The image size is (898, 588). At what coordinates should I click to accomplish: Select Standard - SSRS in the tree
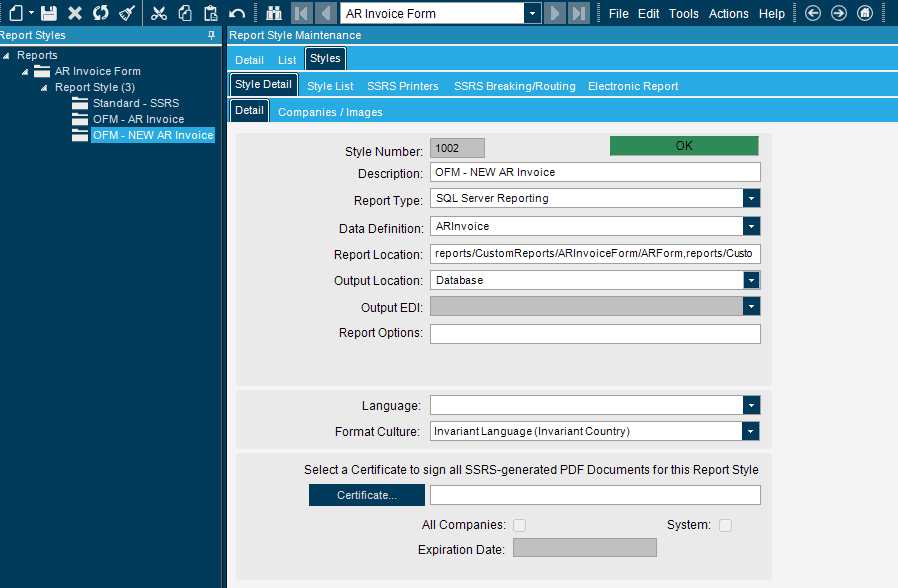pyautogui.click(x=136, y=103)
